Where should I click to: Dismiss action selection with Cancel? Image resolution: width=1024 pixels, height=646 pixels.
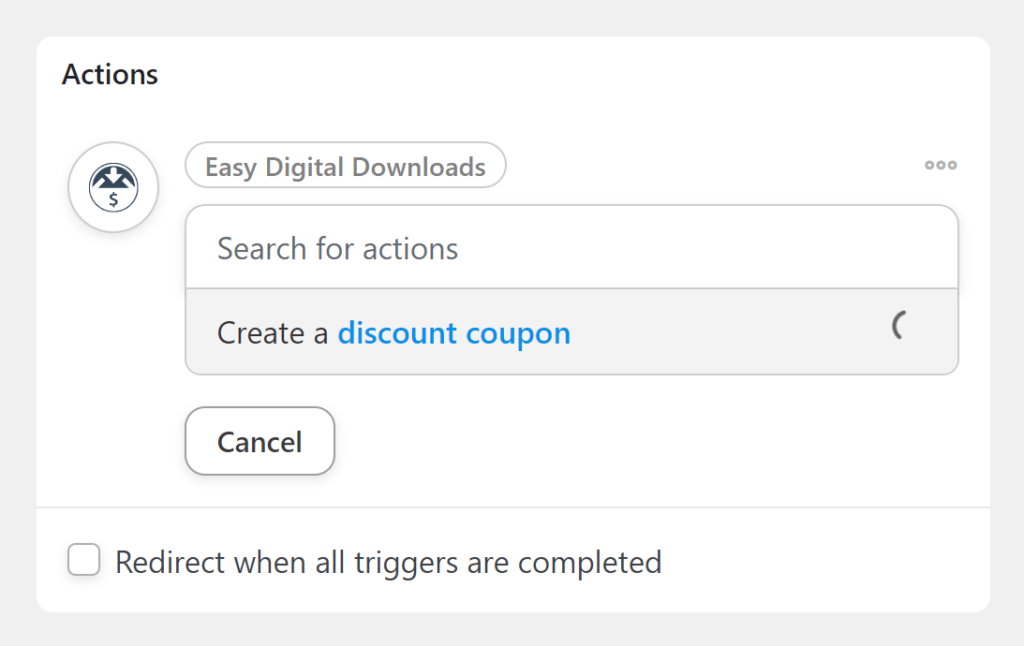pyautogui.click(x=259, y=441)
